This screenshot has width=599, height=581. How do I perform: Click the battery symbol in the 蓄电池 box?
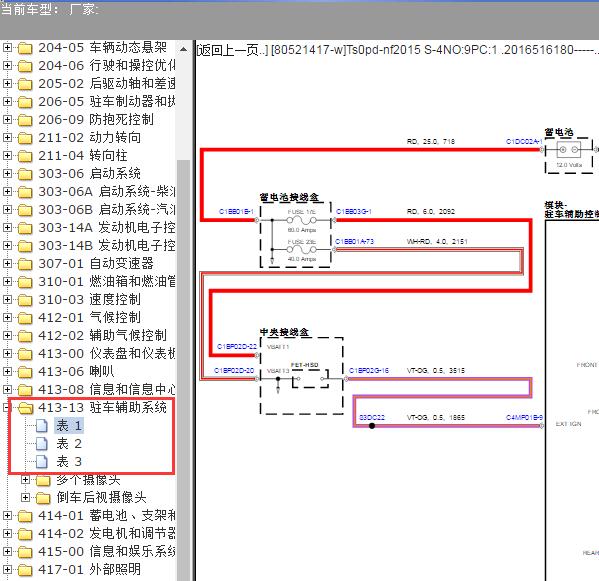[569, 150]
